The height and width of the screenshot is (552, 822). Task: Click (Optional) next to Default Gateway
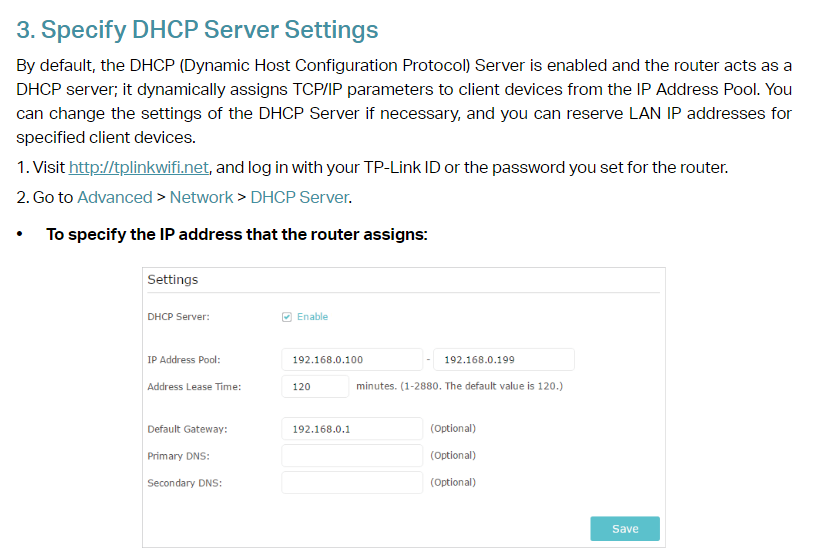click(453, 428)
